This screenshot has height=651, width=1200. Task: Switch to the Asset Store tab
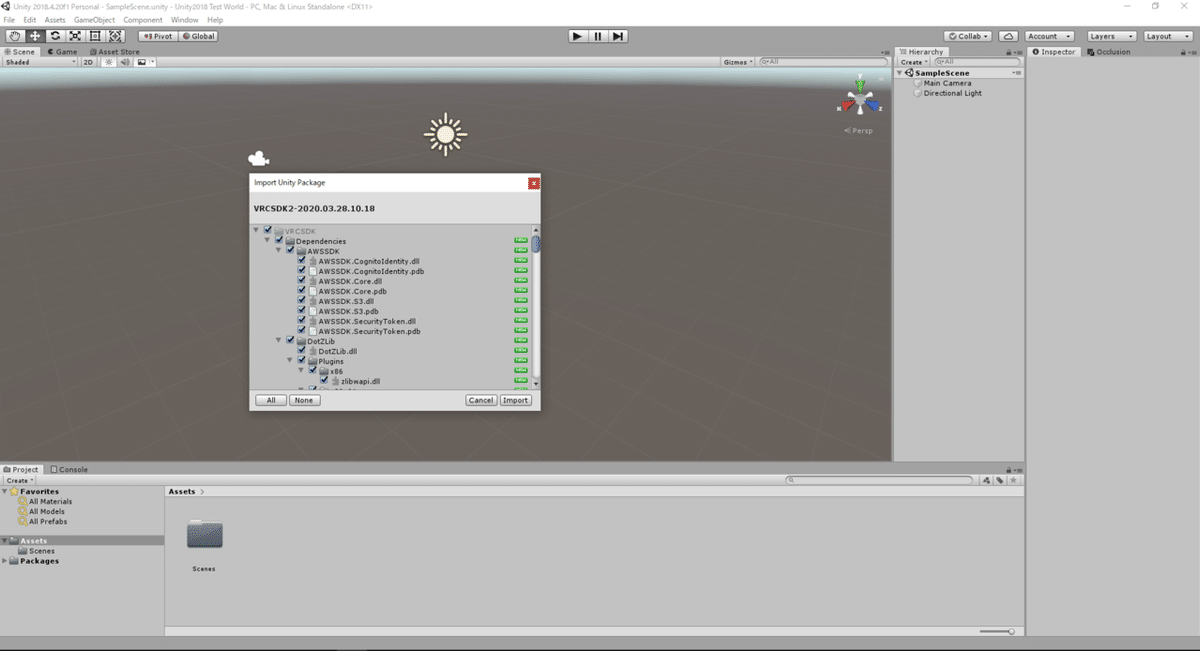[115, 52]
